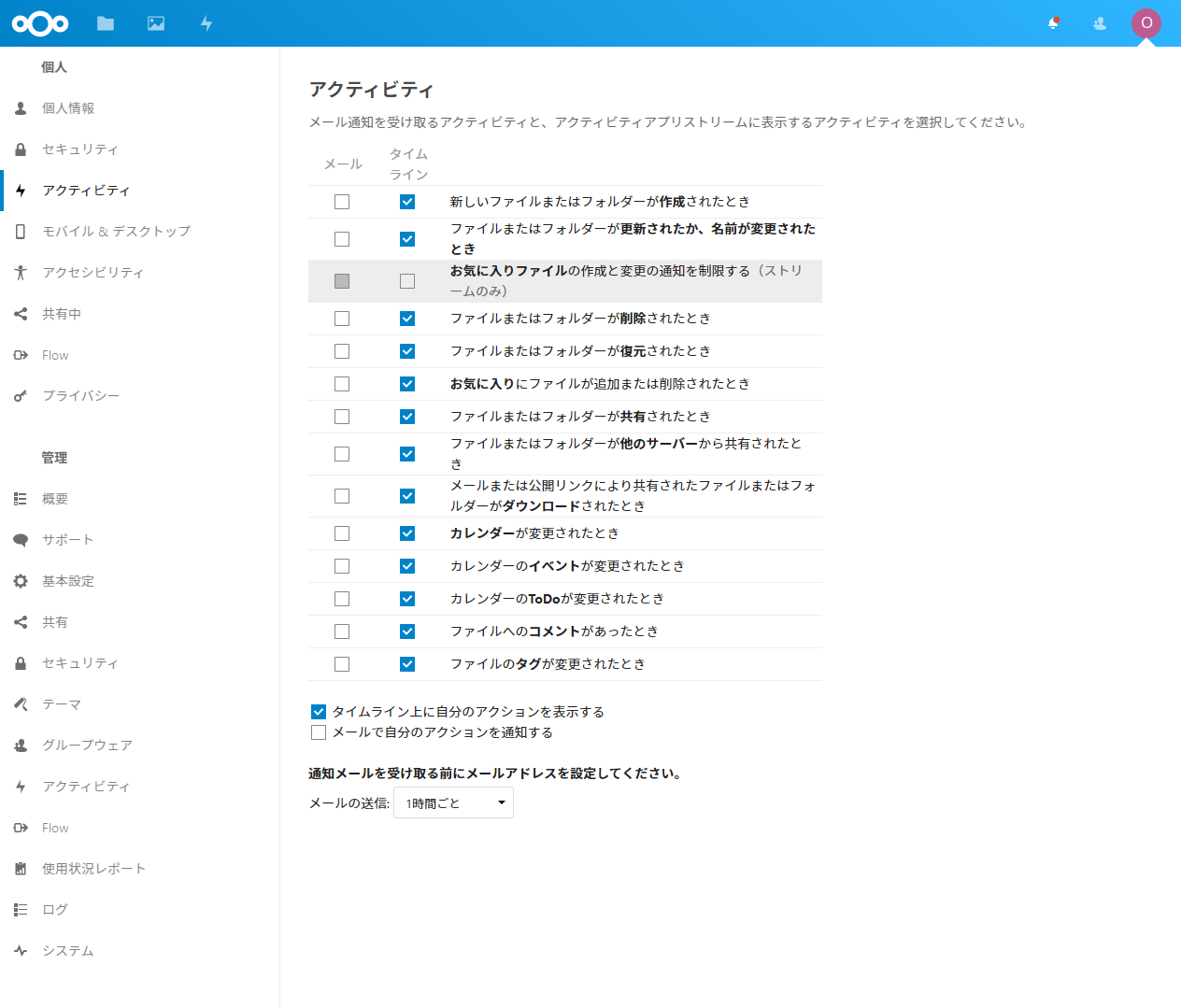
Task: Click the 使用状況レポート chart icon
Action: click(21, 869)
